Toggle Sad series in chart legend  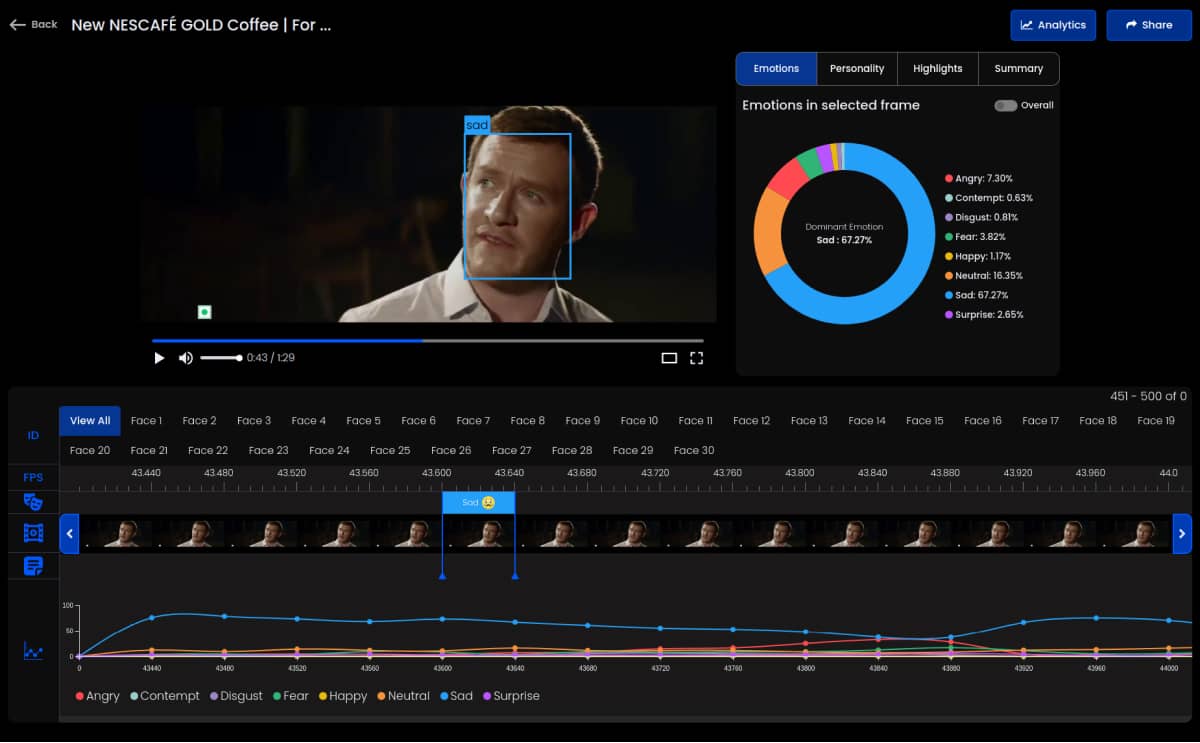[x=455, y=696]
